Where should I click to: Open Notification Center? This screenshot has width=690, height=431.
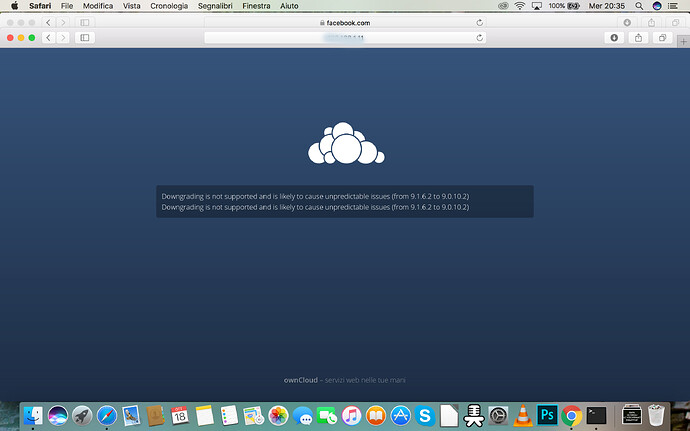(x=673, y=6)
